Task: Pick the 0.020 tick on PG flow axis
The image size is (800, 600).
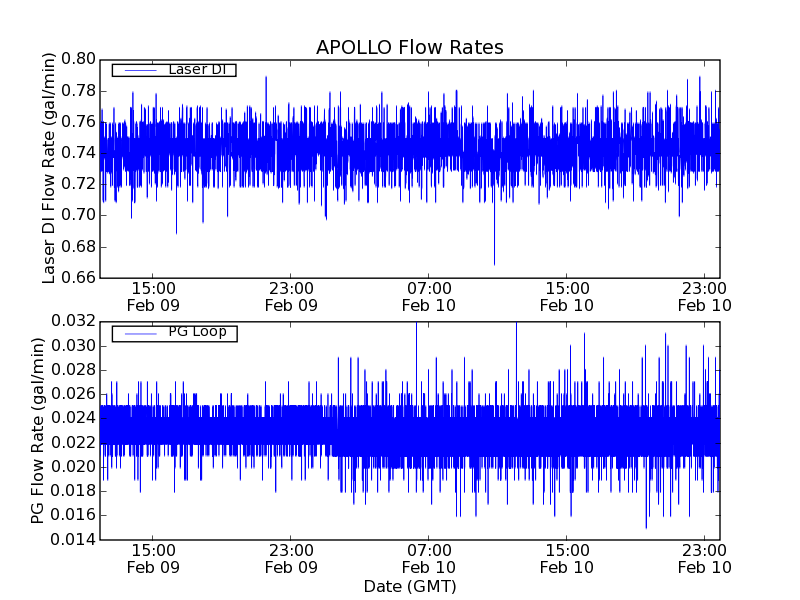Action: [x=73, y=466]
